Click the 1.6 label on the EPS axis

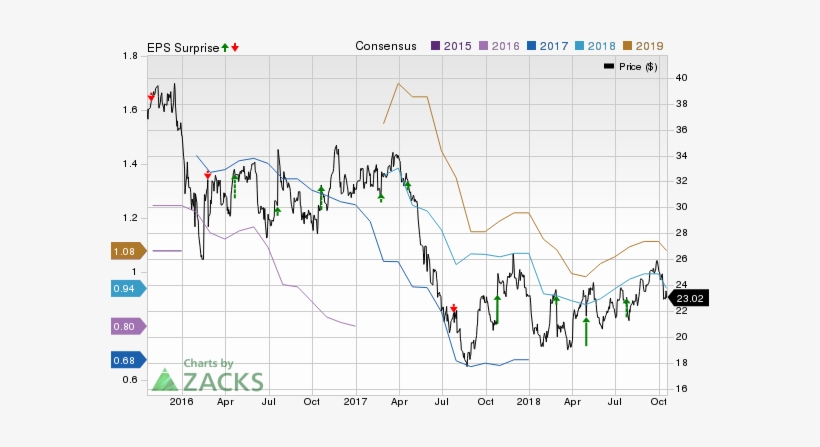coord(130,110)
